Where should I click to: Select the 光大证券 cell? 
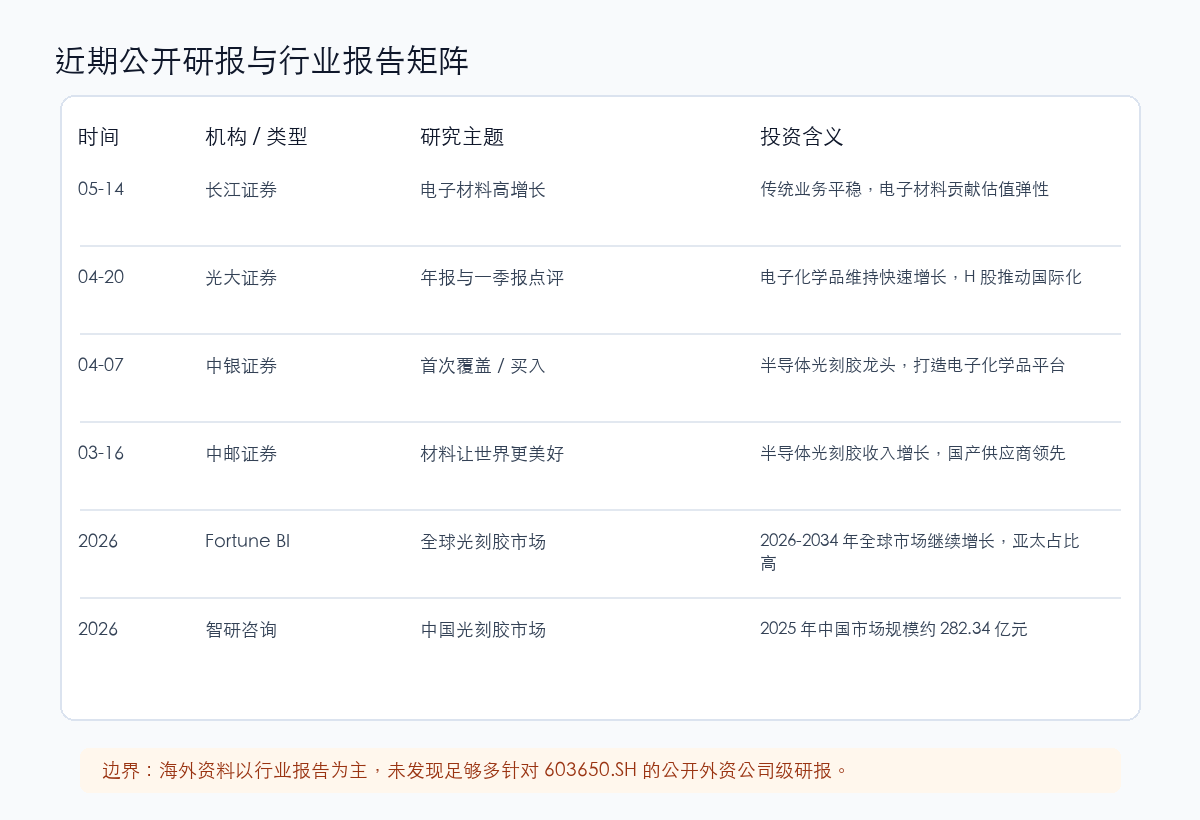point(241,277)
